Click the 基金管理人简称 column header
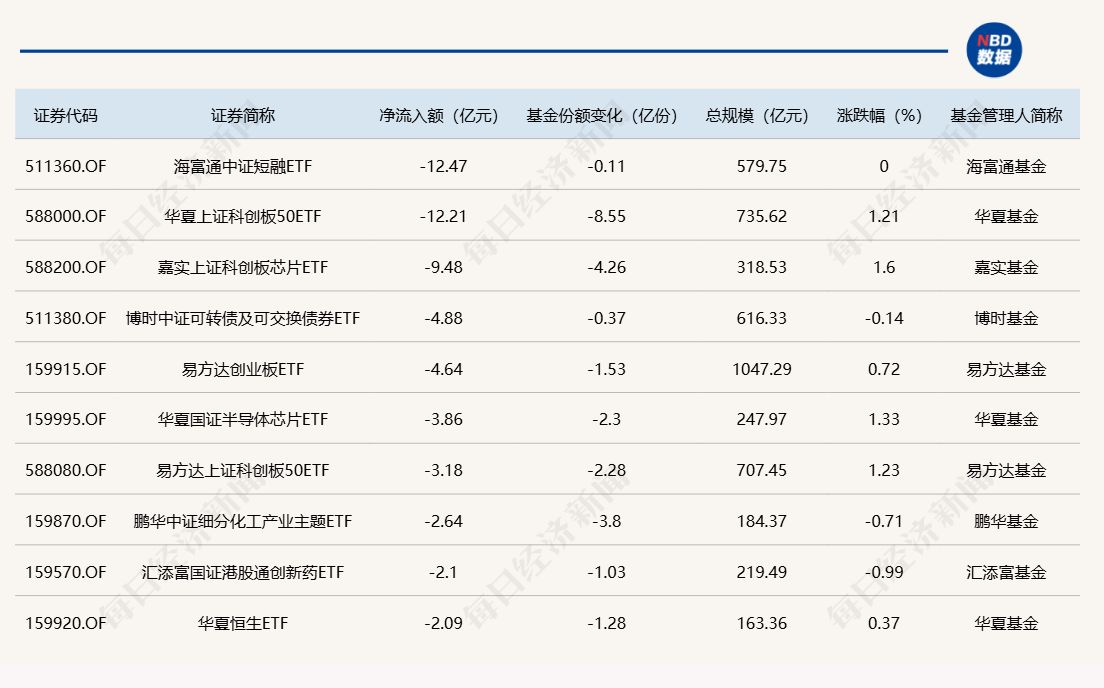Screen dimensions: 1104x688 tap(1006, 115)
